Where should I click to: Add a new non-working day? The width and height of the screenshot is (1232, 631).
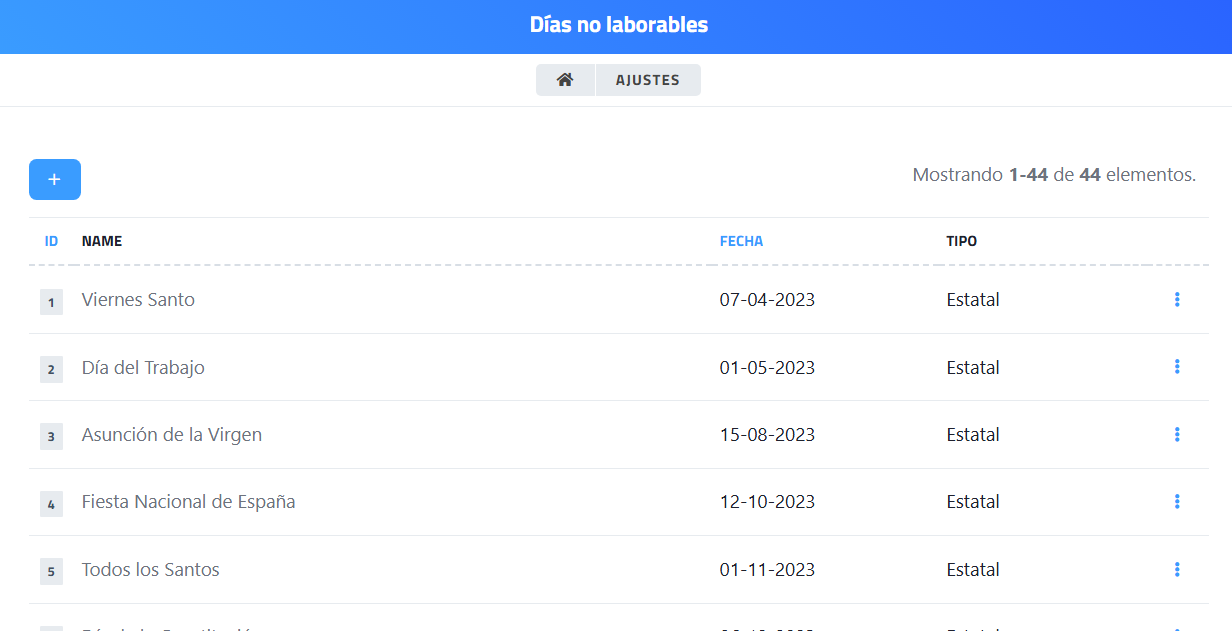(x=55, y=180)
